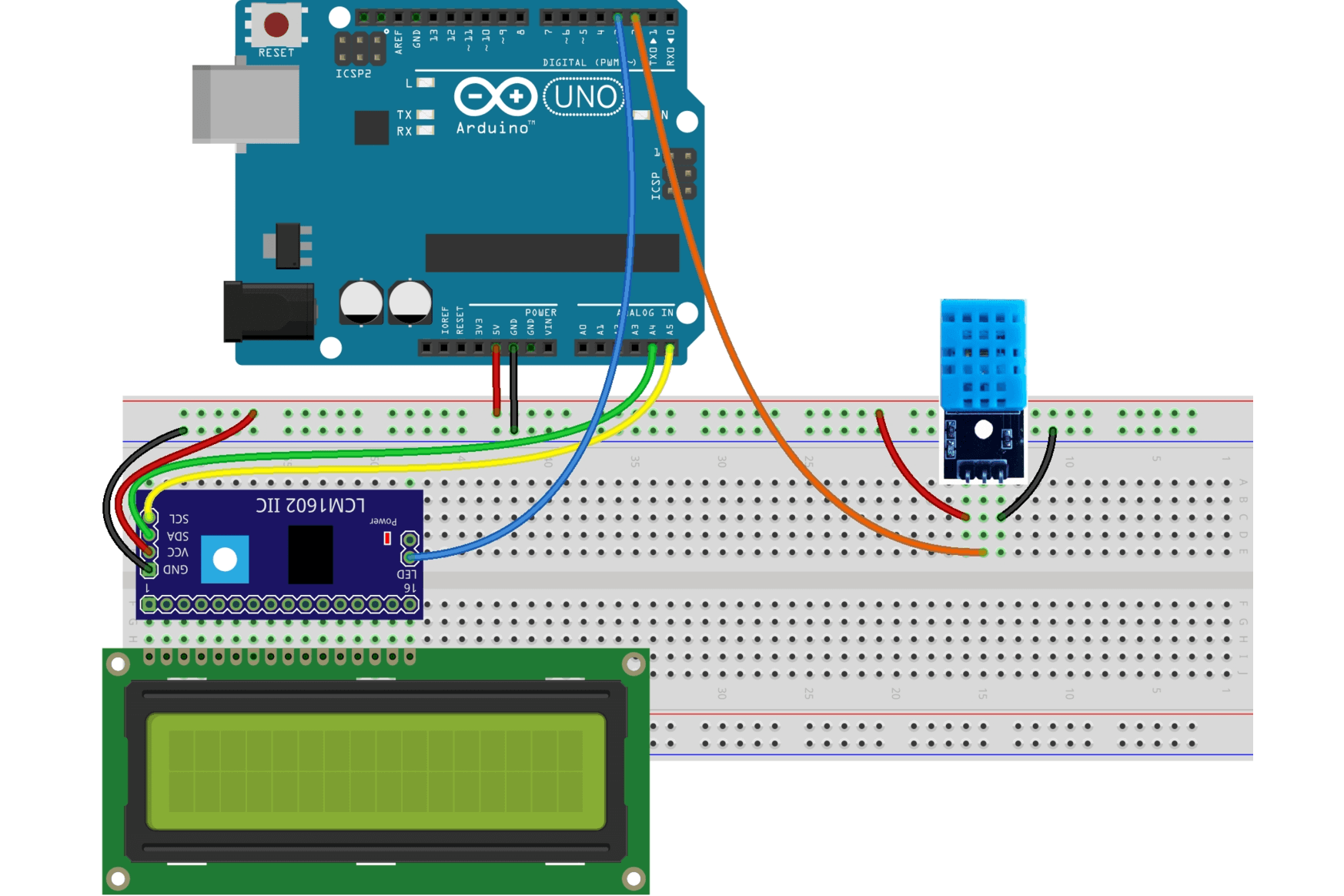Select the SDA pin on the I2C module
Viewport: 1344px width, 896px height.
(x=149, y=535)
